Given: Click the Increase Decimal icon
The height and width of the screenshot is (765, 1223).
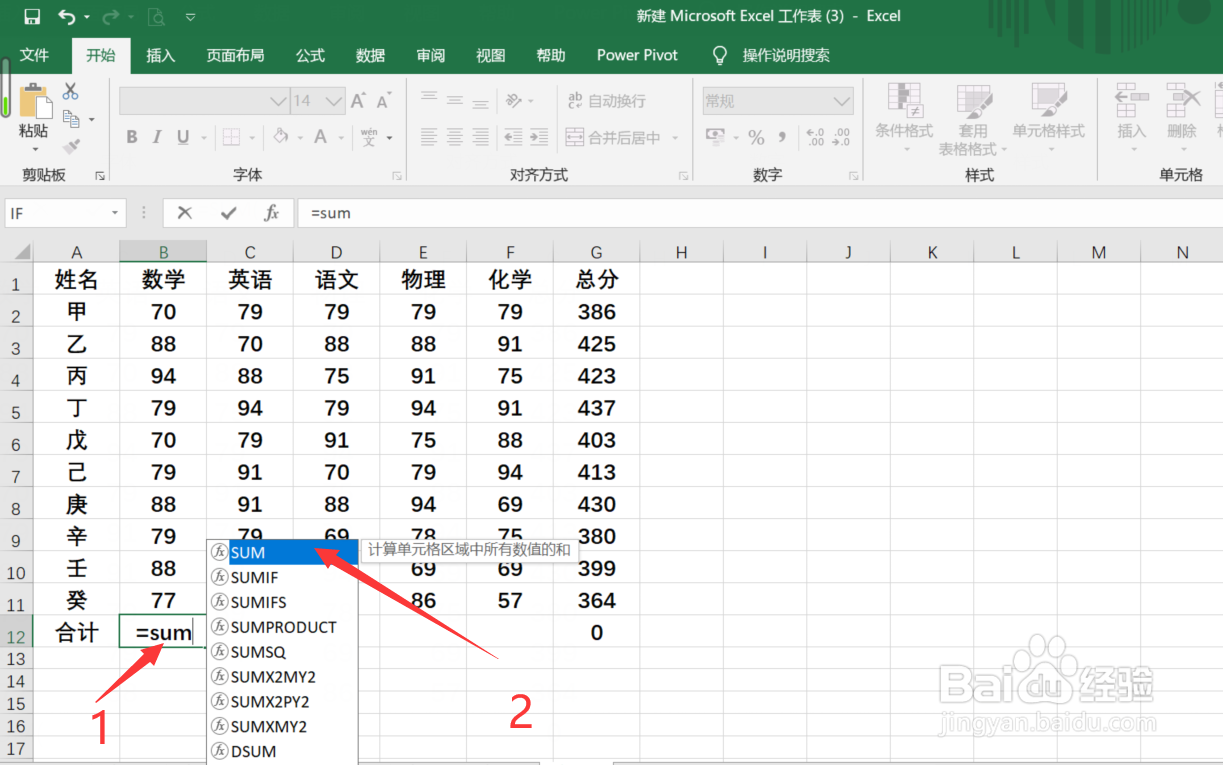Looking at the screenshot, I should pyautogui.click(x=814, y=137).
